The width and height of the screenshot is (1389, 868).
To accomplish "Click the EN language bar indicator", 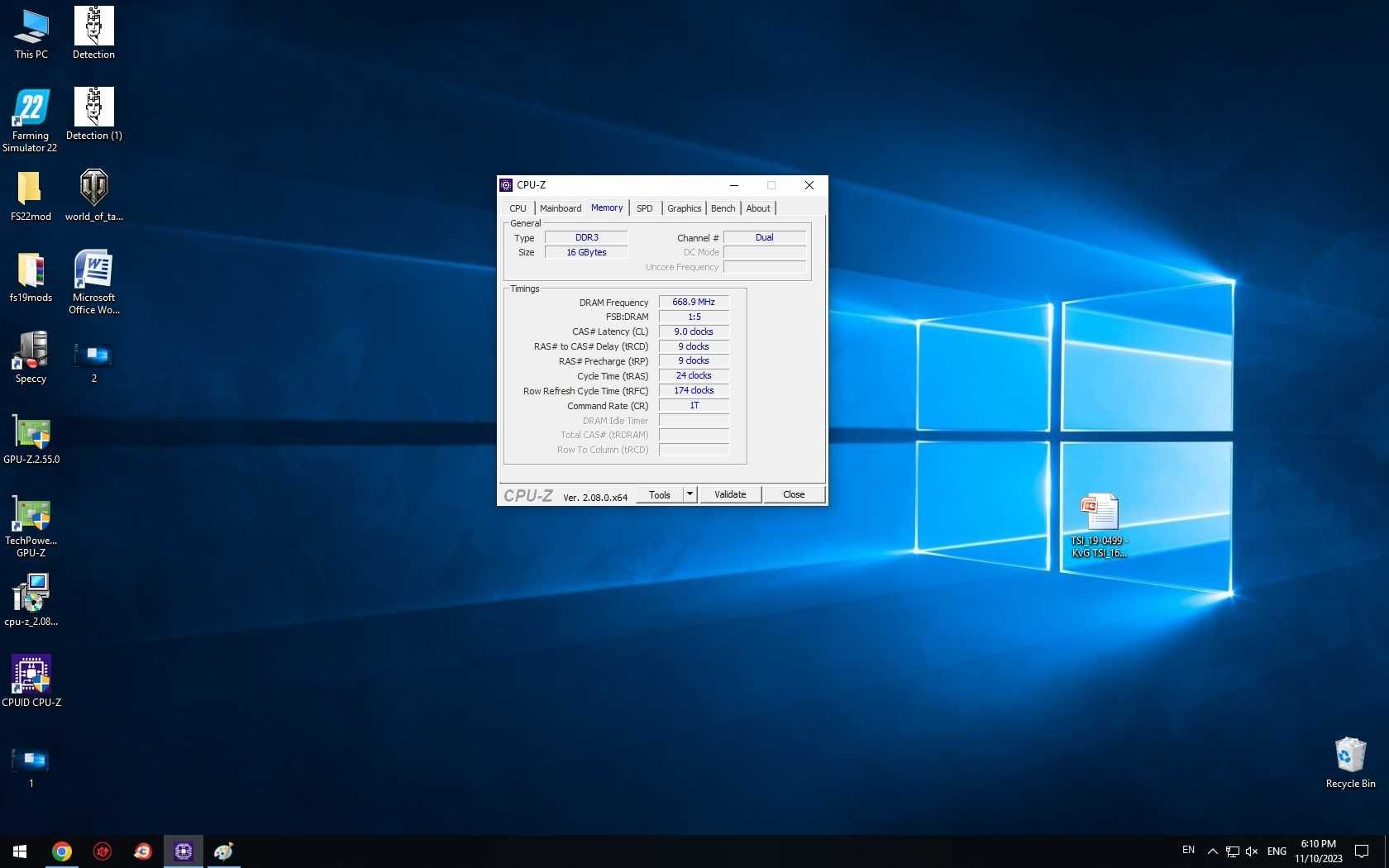I will [x=1188, y=850].
